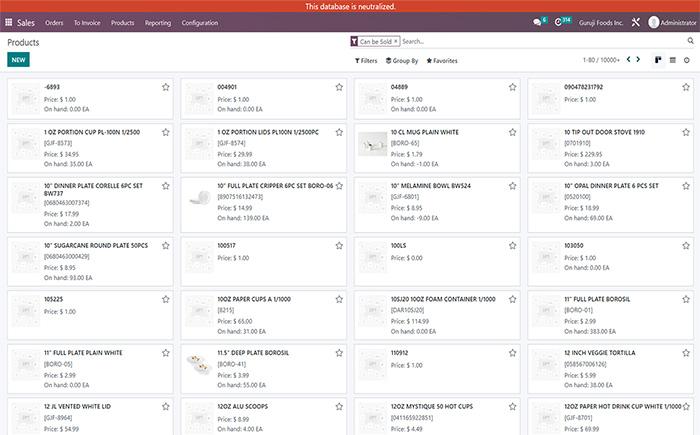
Task: Switch to Kanban view
Action: click(658, 60)
